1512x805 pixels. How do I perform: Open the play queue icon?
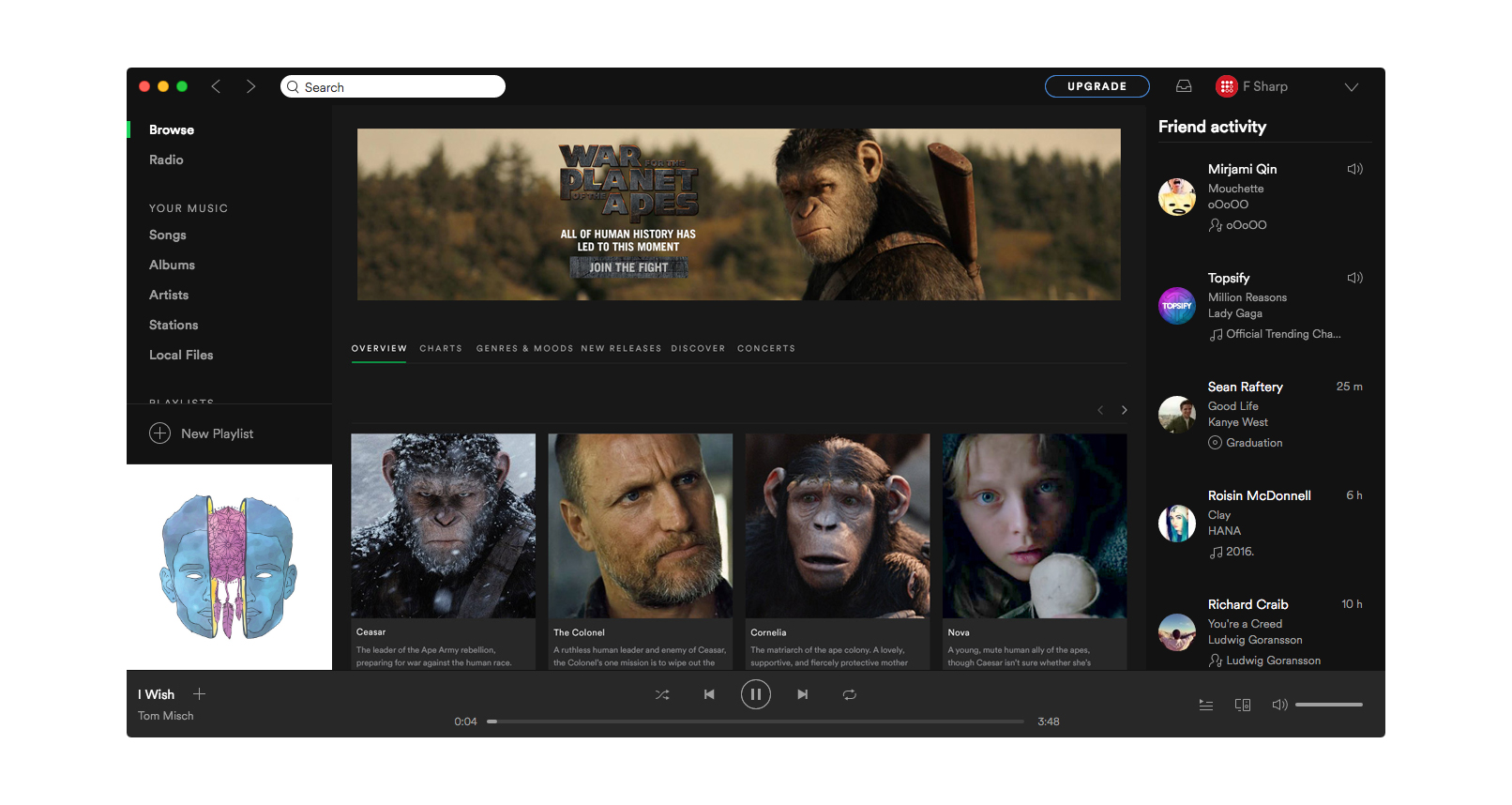point(1206,705)
